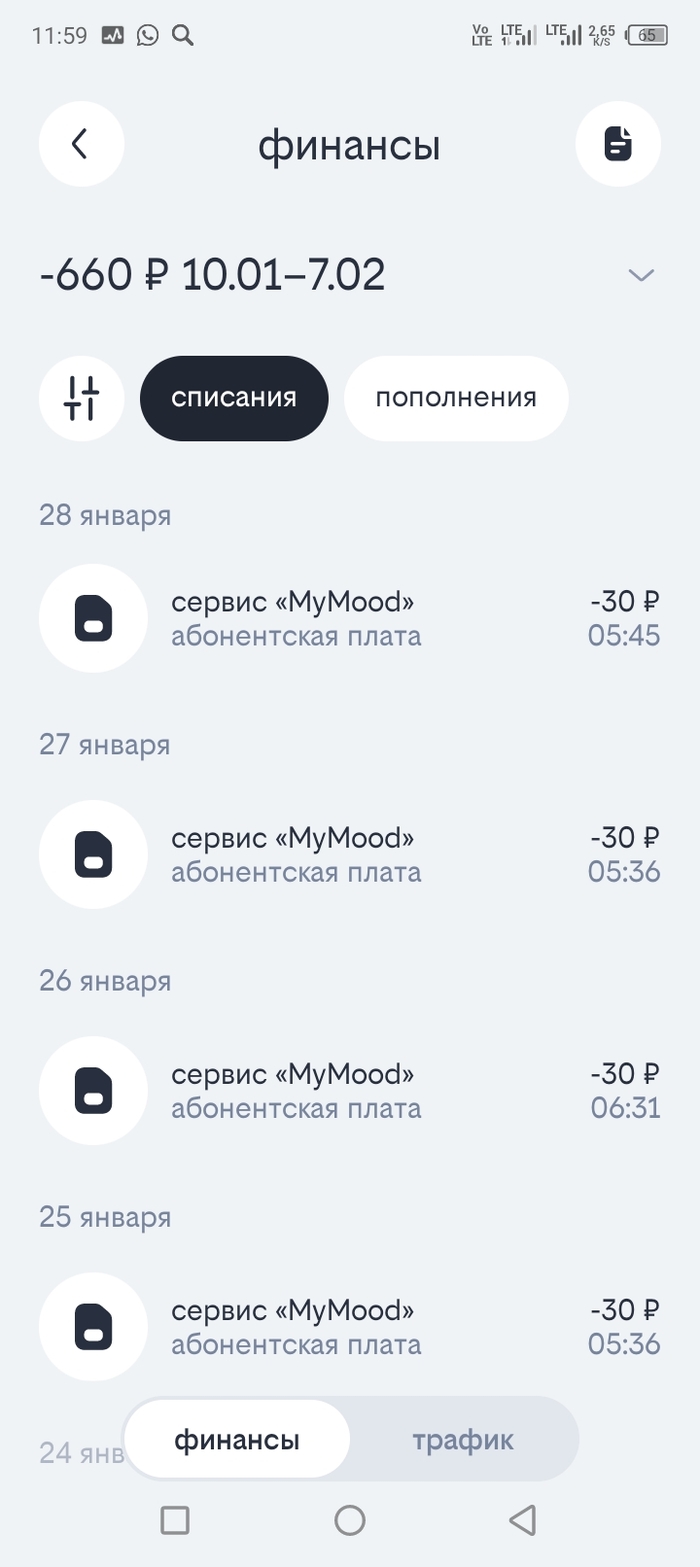Expand the period chevron next to dates
The image size is (700, 1567).
click(641, 275)
